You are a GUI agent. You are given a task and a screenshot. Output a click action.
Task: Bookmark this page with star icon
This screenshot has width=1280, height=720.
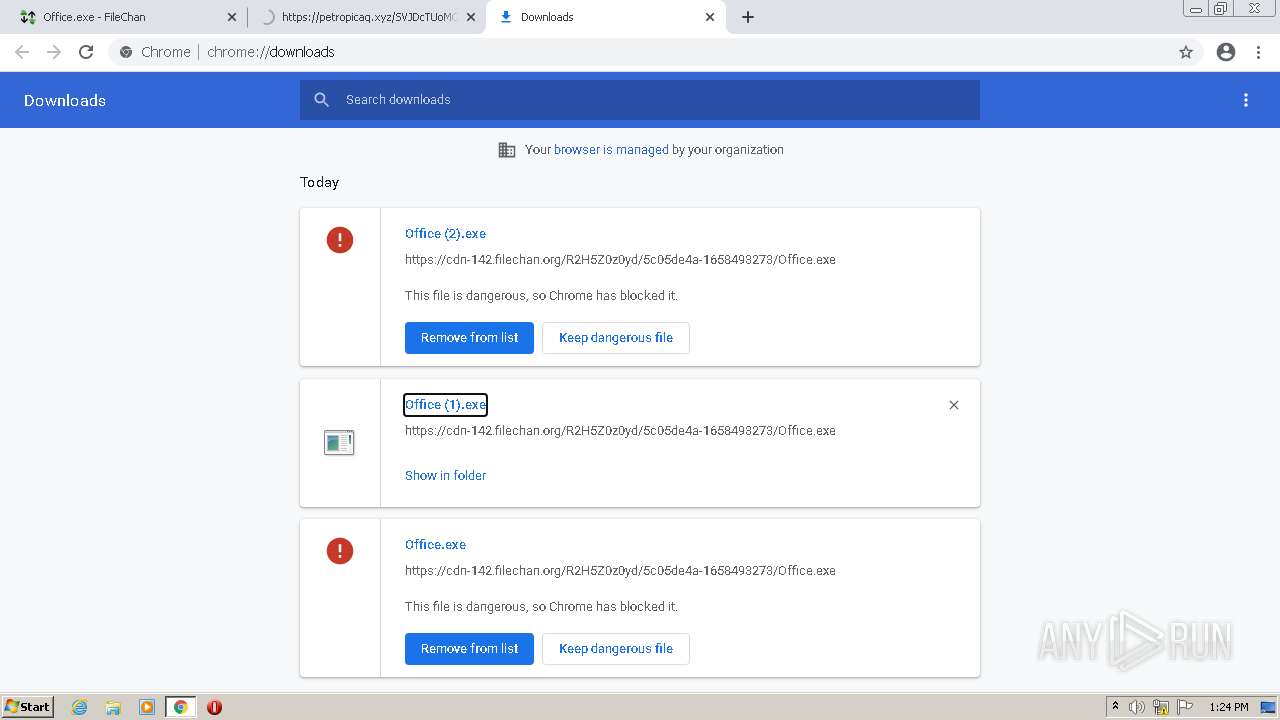coord(1186,52)
